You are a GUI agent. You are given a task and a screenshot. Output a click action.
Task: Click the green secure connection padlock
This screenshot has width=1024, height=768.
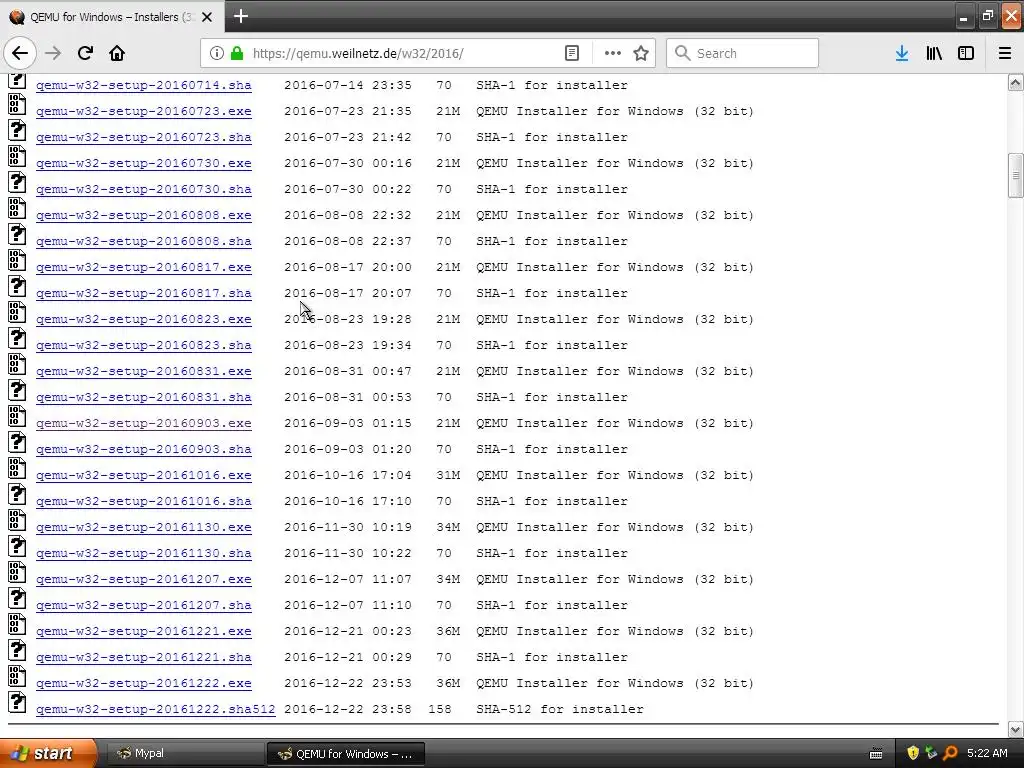point(237,53)
